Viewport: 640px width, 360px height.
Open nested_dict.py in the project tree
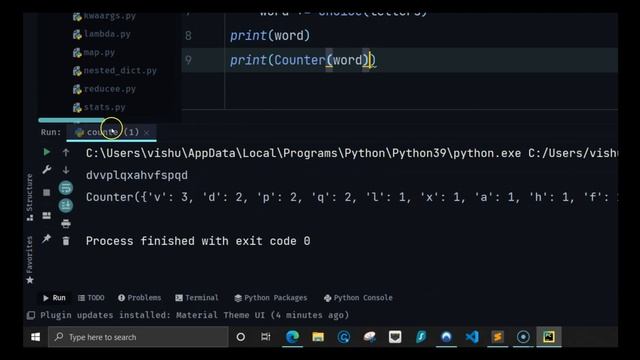(115, 71)
